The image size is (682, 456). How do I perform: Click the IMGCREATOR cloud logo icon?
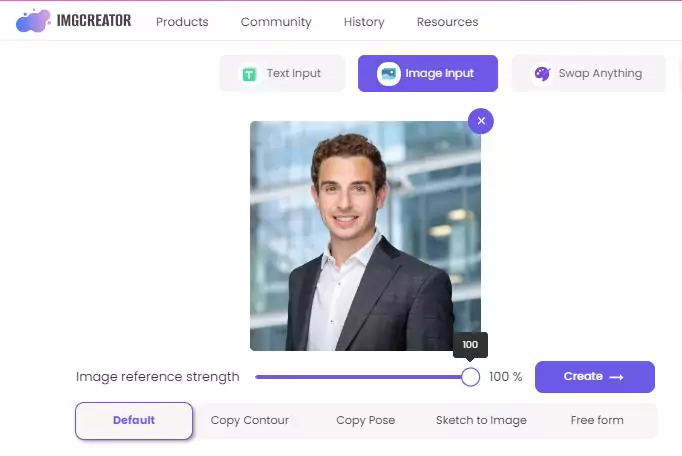[x=33, y=20]
